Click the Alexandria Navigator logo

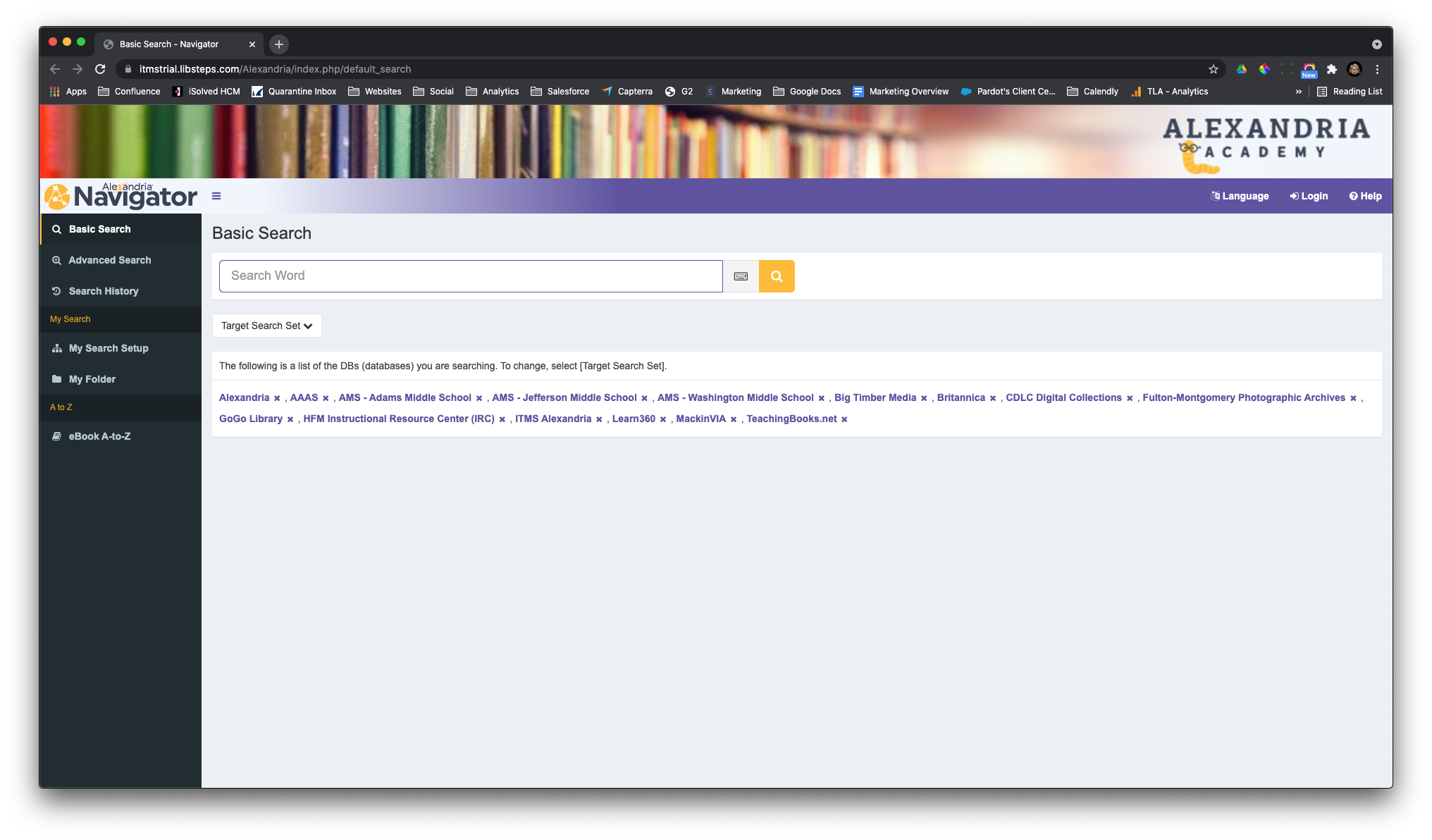121,195
